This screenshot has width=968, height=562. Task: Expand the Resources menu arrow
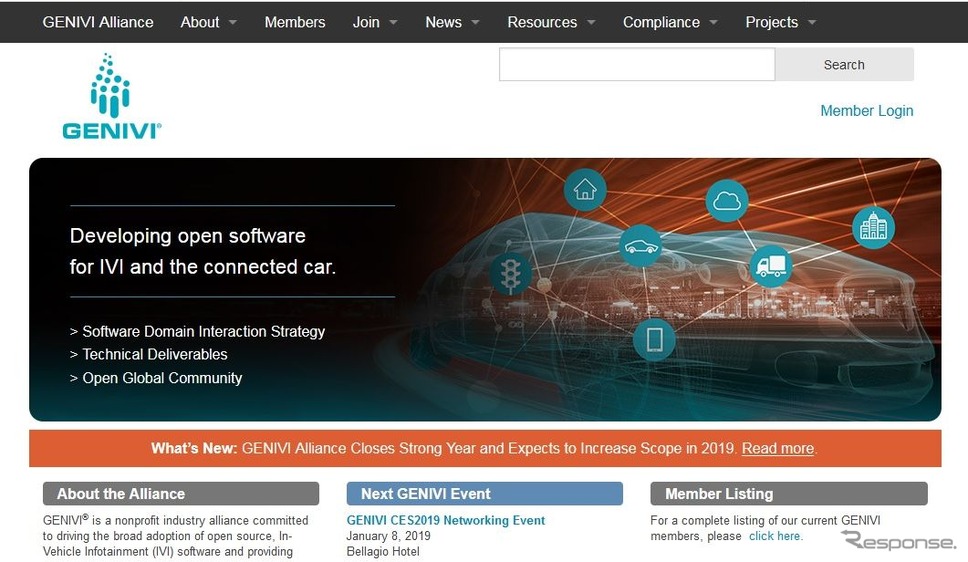591,22
